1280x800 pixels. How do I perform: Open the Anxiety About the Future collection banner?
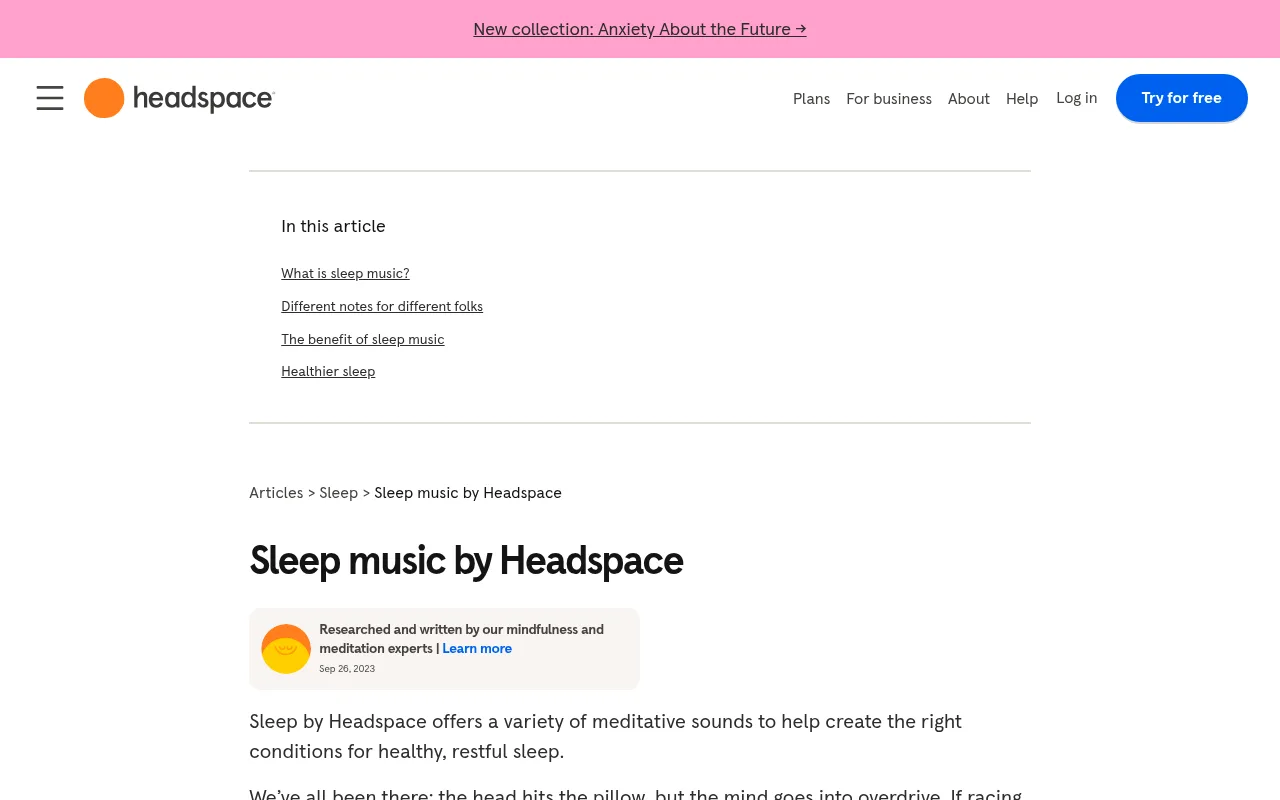tap(640, 29)
